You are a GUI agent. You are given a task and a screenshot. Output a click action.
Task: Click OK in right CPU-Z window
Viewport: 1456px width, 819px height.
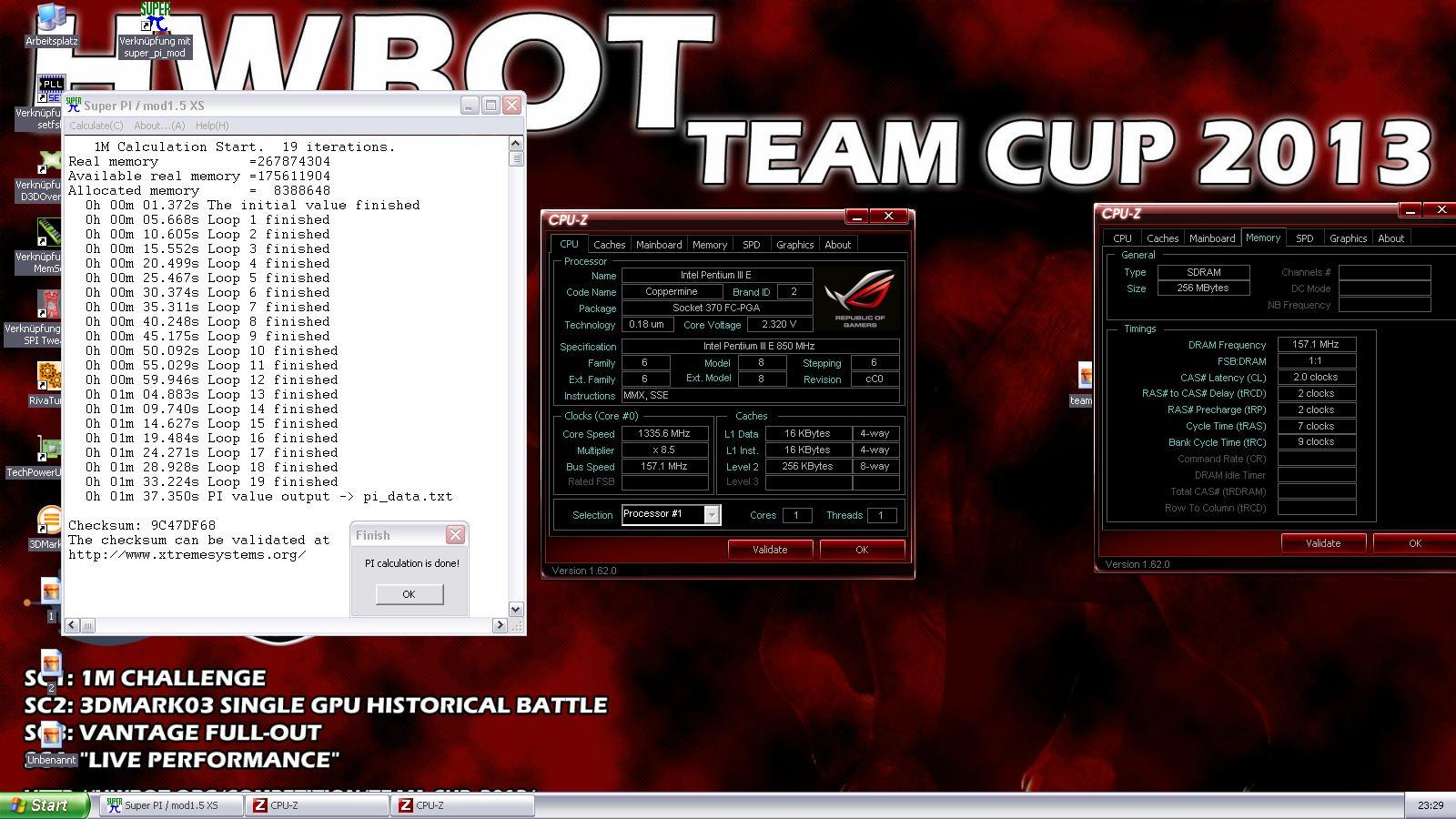pos(1415,543)
